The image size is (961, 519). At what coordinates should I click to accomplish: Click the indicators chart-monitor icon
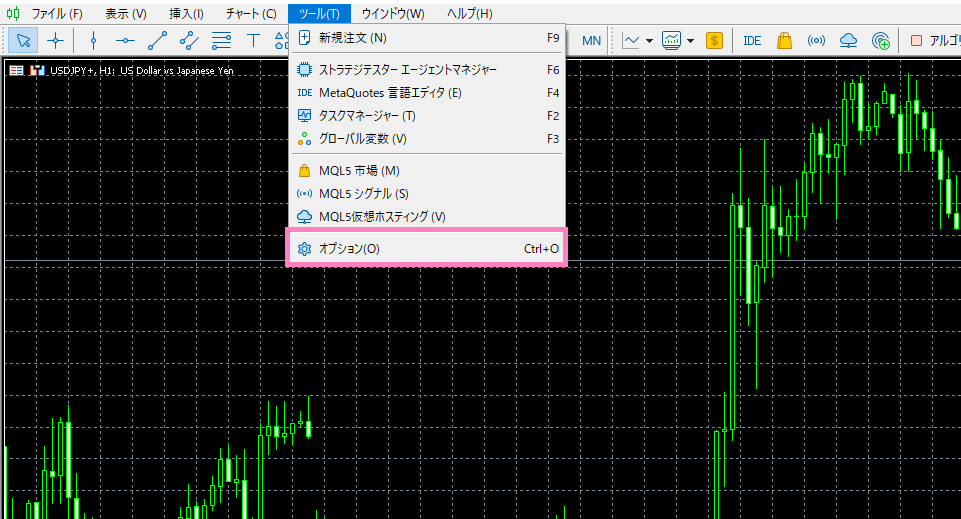click(x=672, y=41)
